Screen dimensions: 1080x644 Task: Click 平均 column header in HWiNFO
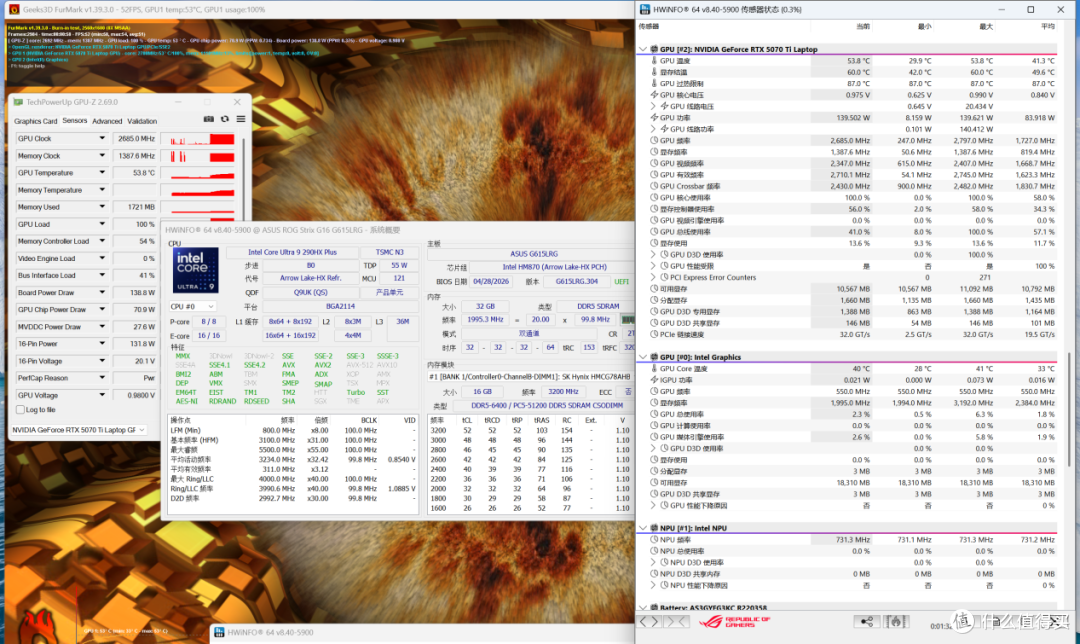click(1048, 26)
